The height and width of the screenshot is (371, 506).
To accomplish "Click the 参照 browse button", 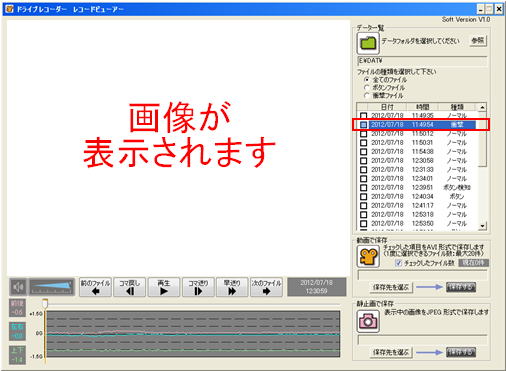I will (478, 41).
